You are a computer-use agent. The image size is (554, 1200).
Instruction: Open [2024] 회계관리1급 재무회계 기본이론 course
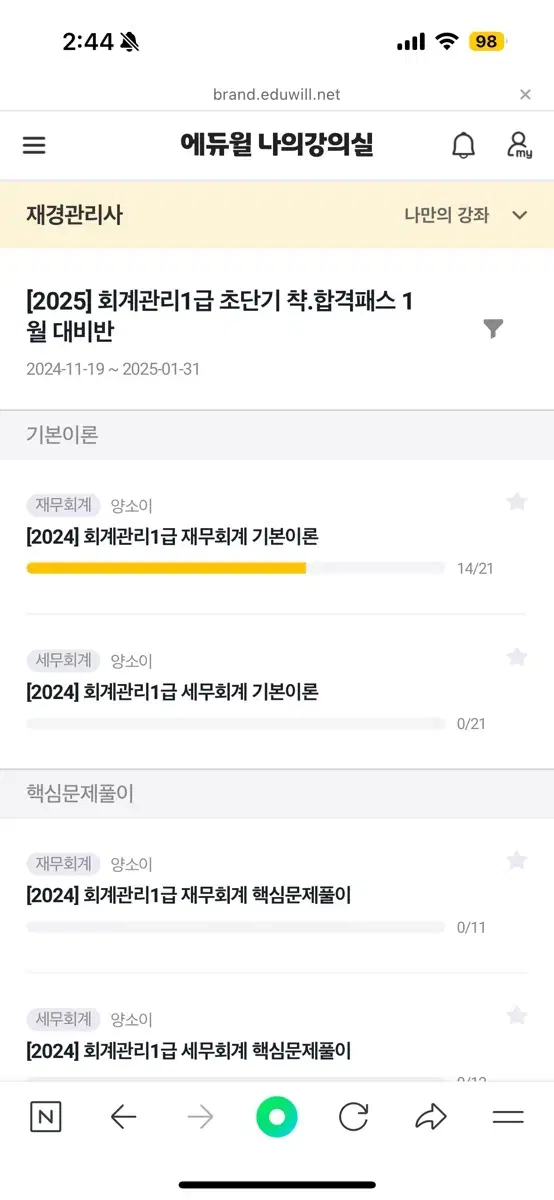172,537
